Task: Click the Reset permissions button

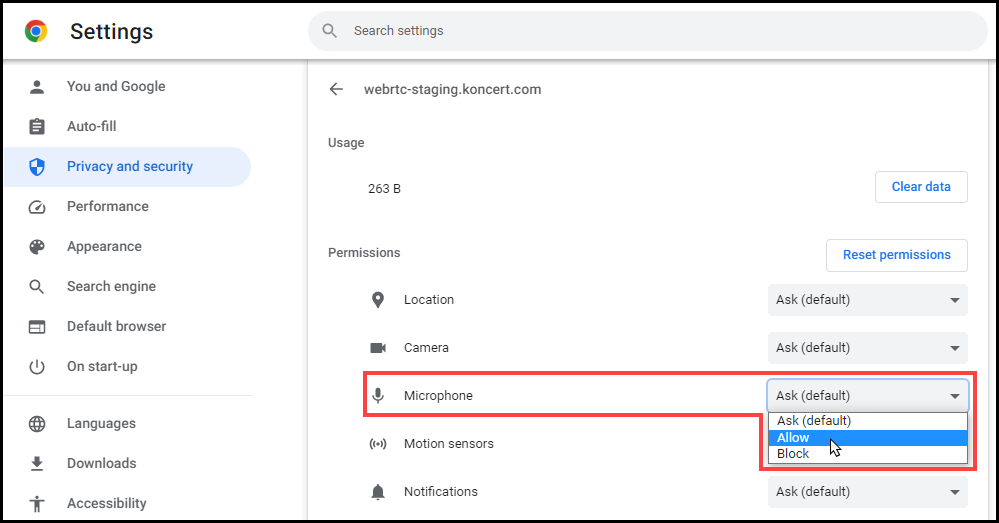Action: point(896,255)
